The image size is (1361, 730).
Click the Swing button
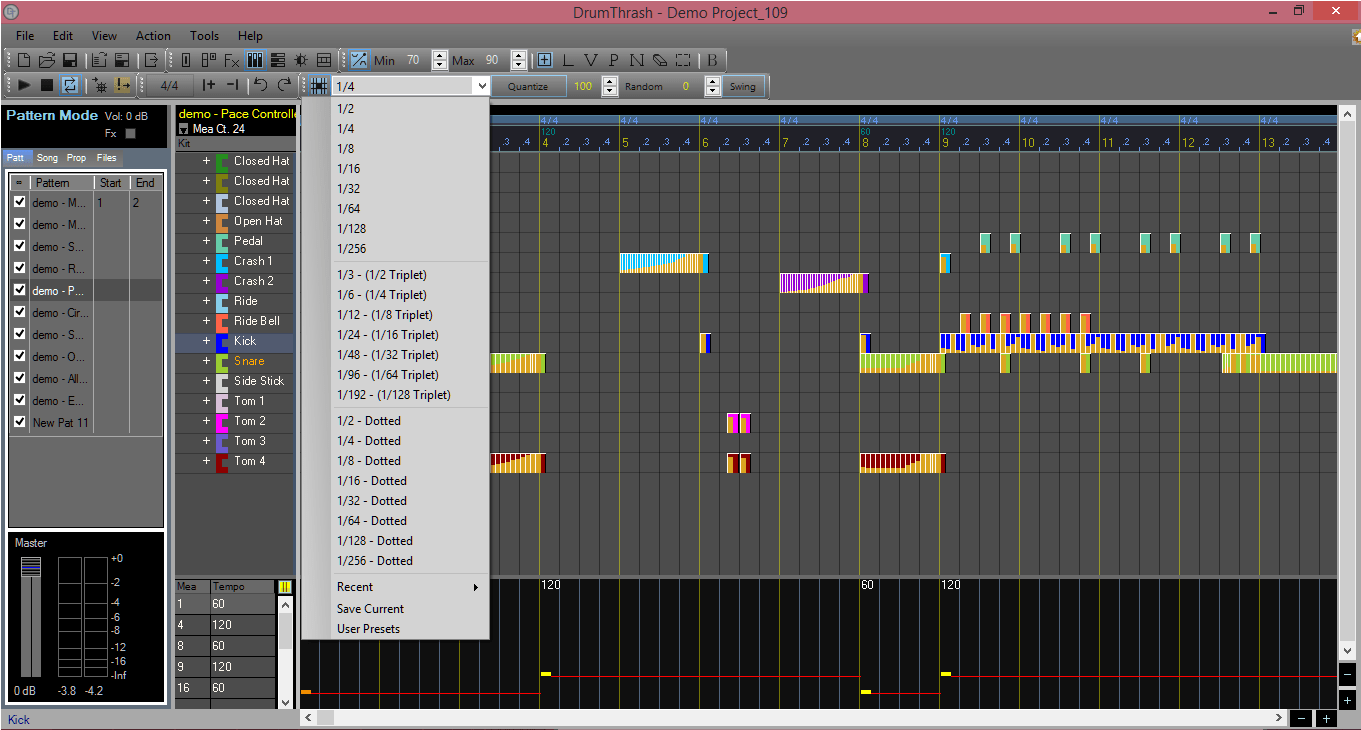743,86
